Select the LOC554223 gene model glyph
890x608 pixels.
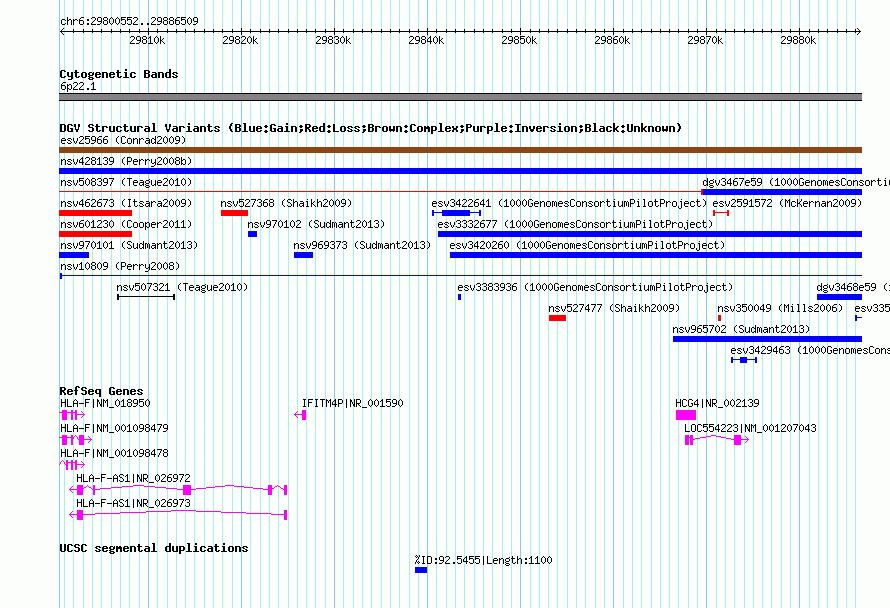pos(717,440)
